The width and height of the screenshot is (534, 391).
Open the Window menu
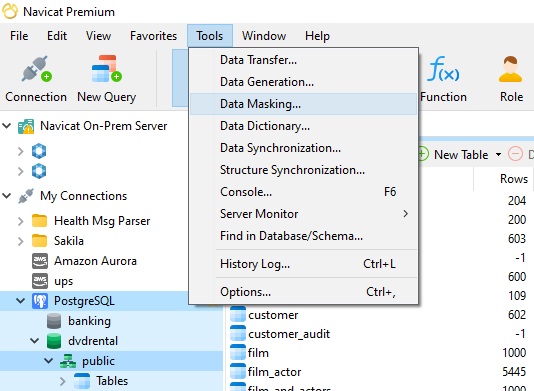pos(264,36)
